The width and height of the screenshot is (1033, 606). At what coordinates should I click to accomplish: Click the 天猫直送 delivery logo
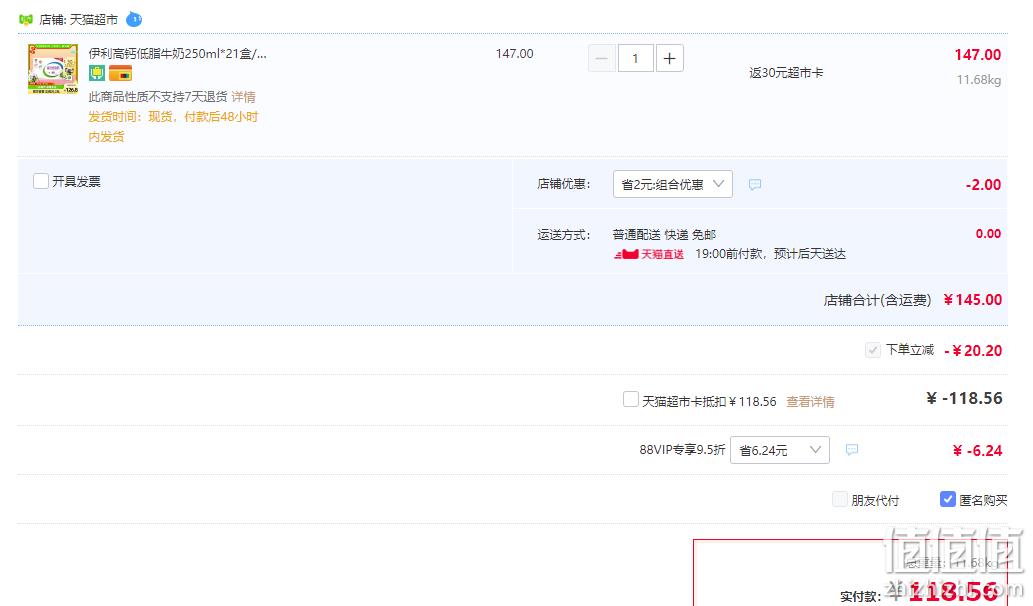[649, 254]
